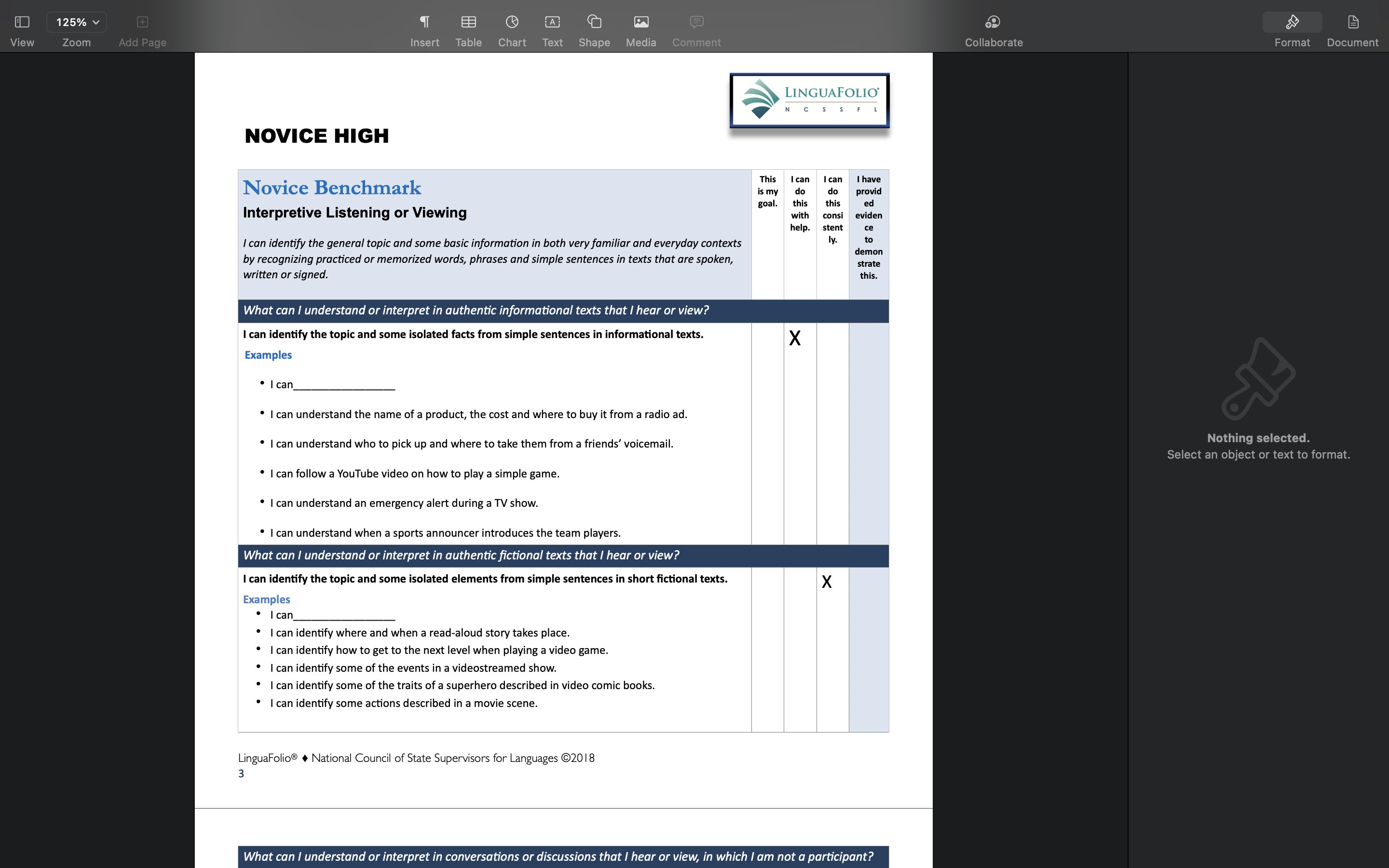
Task: Click the movie scene actions bullet
Action: pyautogui.click(x=404, y=703)
